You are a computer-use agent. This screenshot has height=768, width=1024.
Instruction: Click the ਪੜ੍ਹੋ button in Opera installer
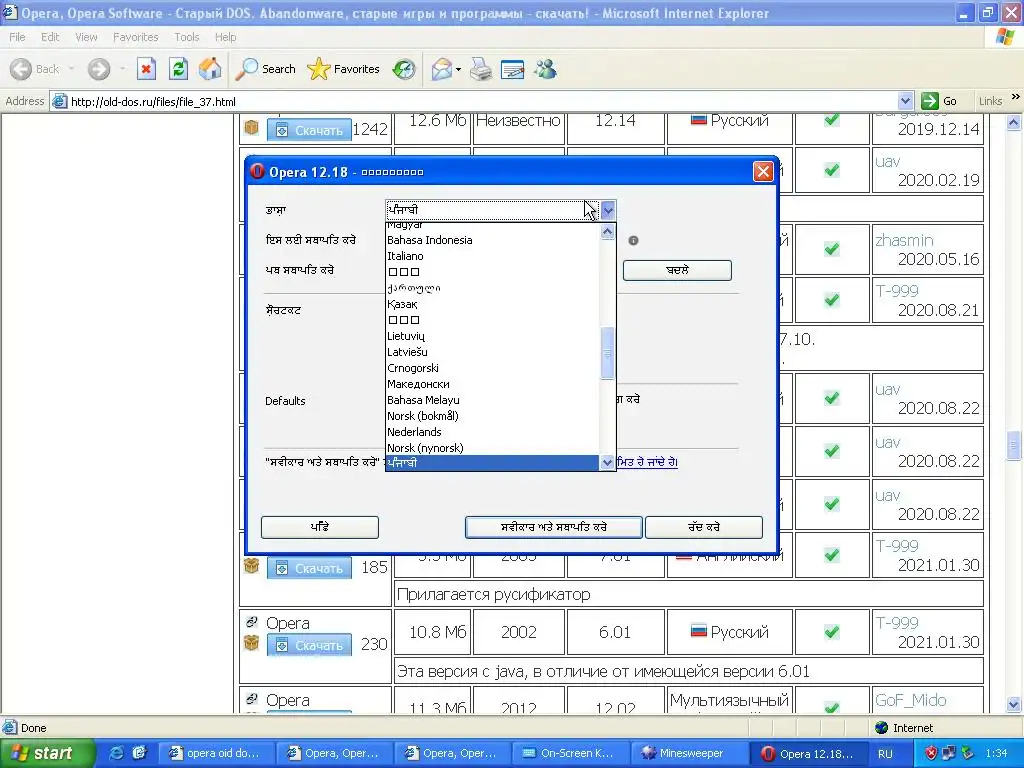click(x=320, y=527)
